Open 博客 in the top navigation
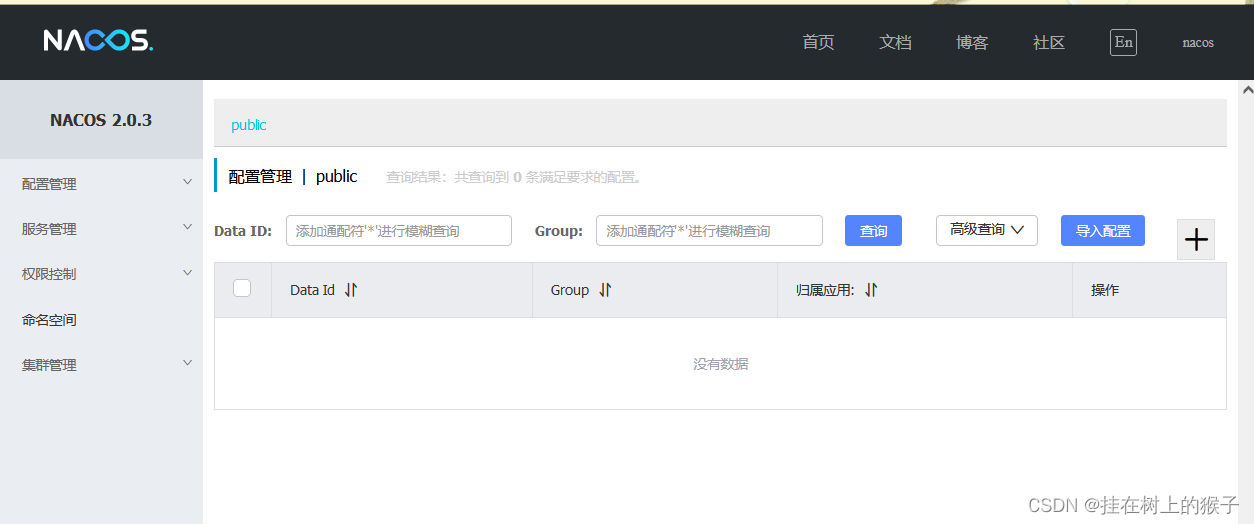Viewport: 1254px width, 524px height. click(x=972, y=42)
